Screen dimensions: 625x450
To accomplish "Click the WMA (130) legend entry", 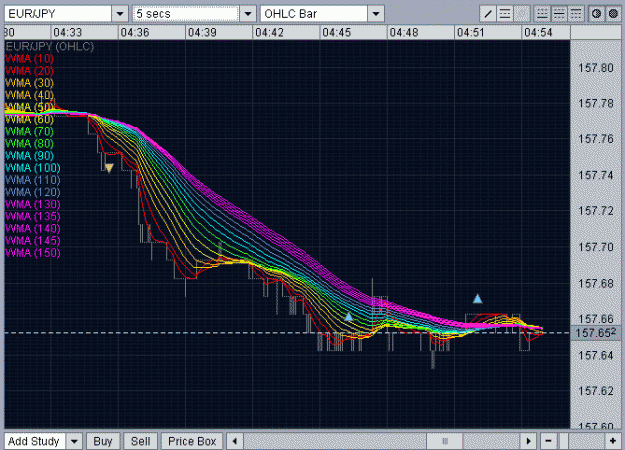I will click(33, 204).
